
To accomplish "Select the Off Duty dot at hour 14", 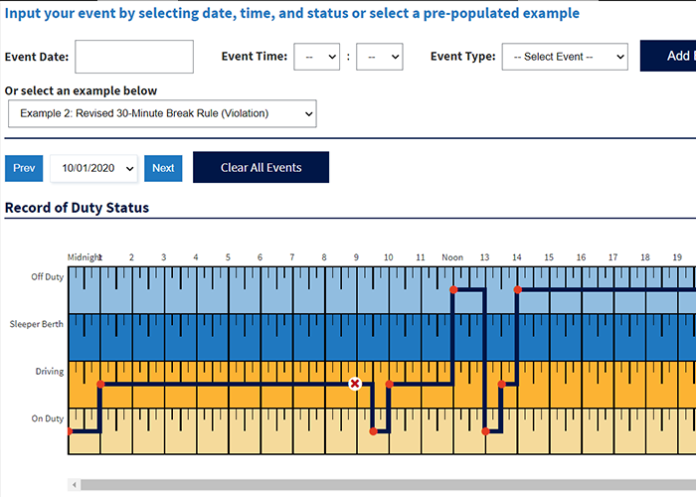I will [x=517, y=290].
